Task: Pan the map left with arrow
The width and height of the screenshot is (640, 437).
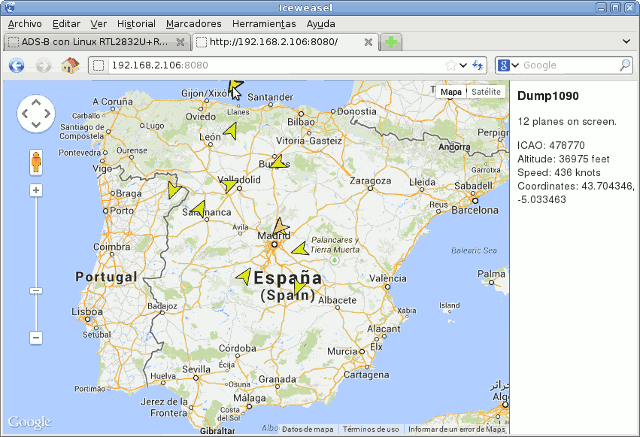Action: click(25, 113)
